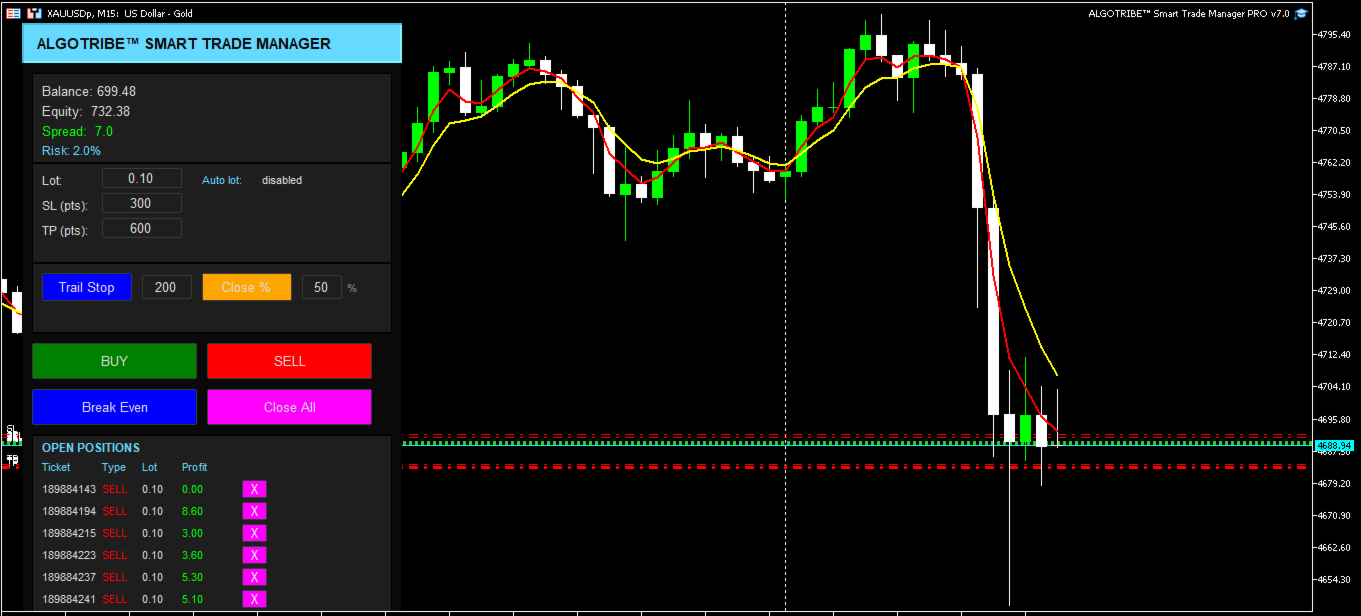Click the 4762.20 price axis label
This screenshot has height=616, width=1361.
[x=1334, y=163]
